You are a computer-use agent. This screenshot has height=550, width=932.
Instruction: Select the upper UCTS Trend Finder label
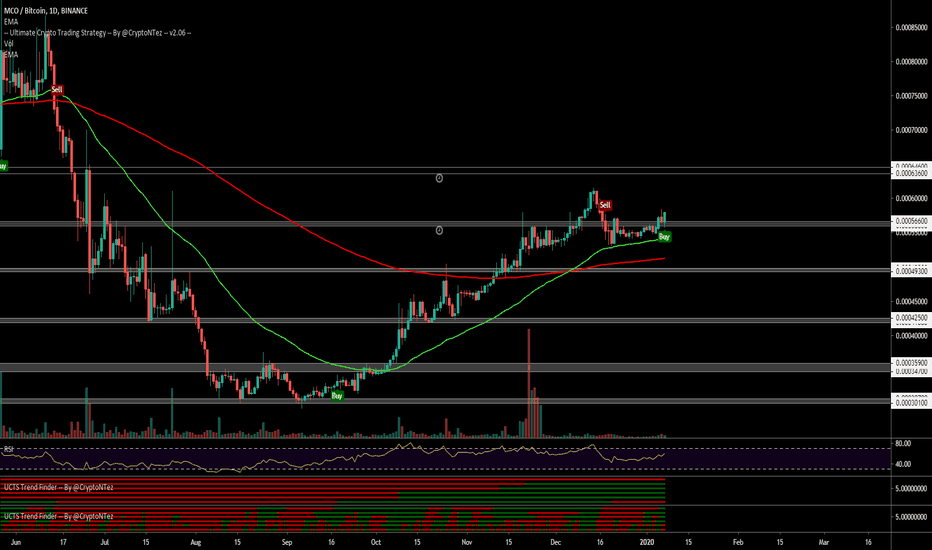[x=58, y=487]
